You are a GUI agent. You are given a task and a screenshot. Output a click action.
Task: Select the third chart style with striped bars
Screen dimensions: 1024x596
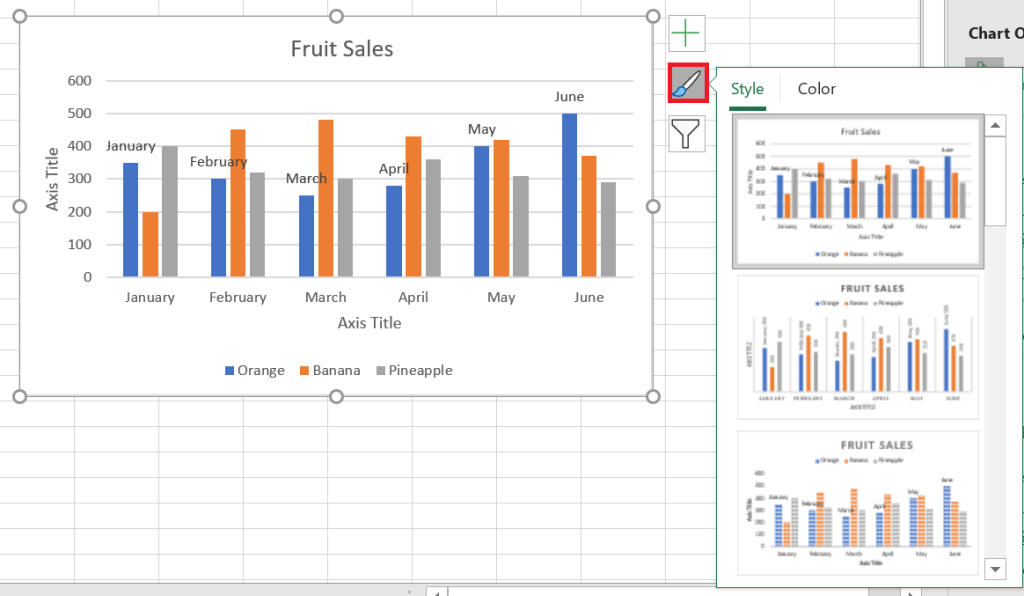(858, 502)
